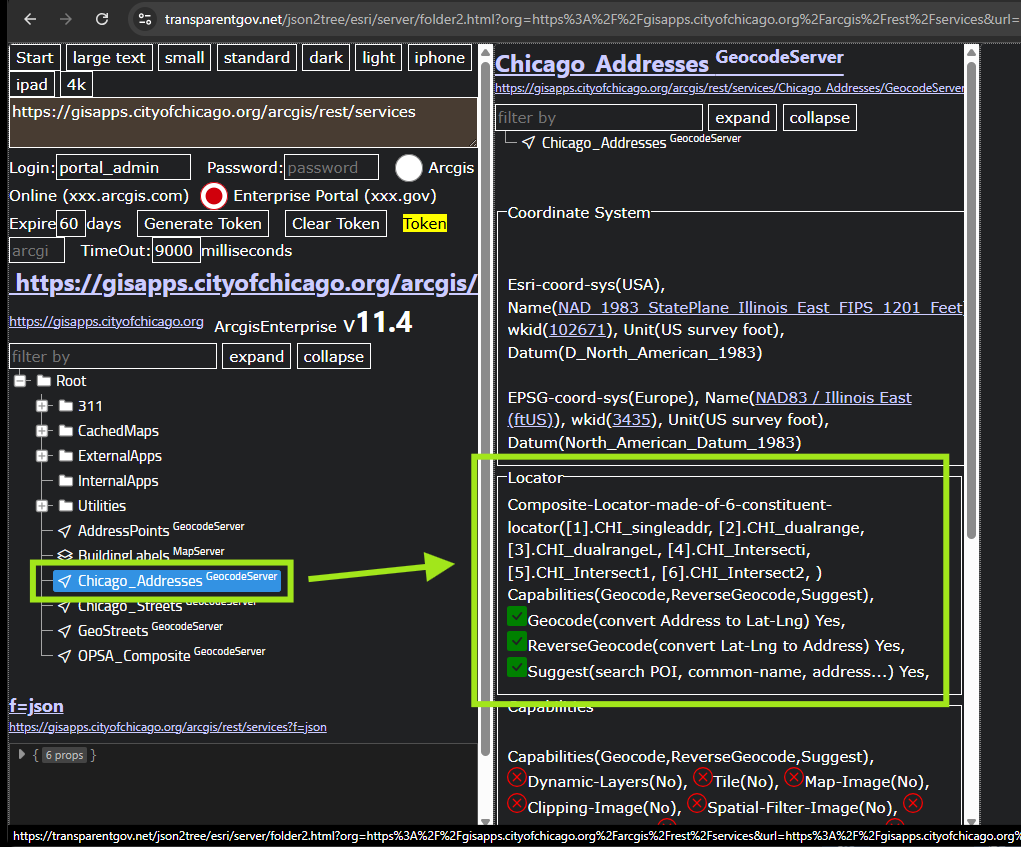Viewport: 1021px width, 847px height.
Task: Expand the CachedMaps folder node
Action: (x=42, y=431)
